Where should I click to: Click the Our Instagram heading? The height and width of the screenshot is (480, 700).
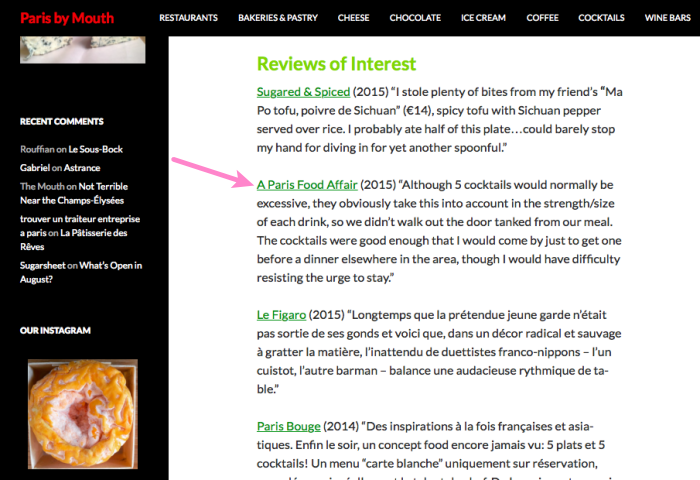tap(55, 330)
